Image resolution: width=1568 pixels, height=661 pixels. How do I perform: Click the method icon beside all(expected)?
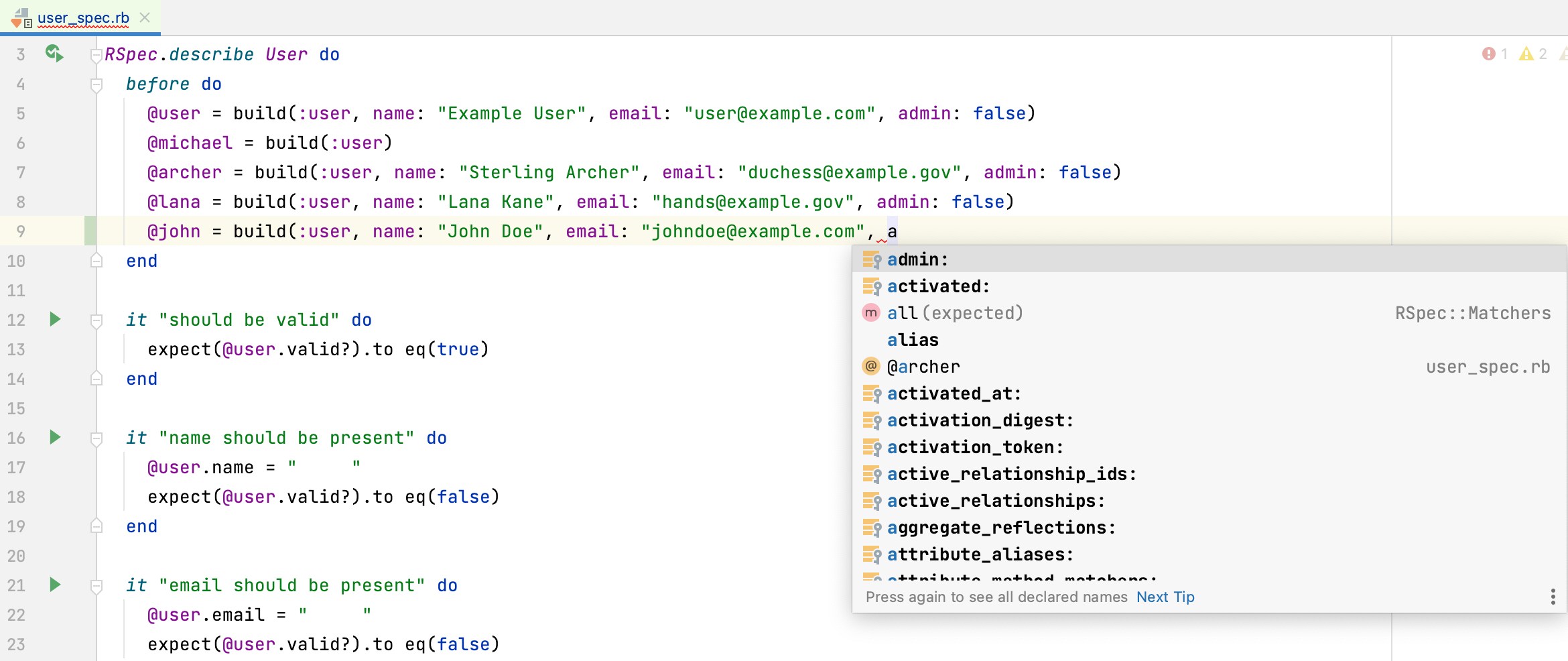870,312
